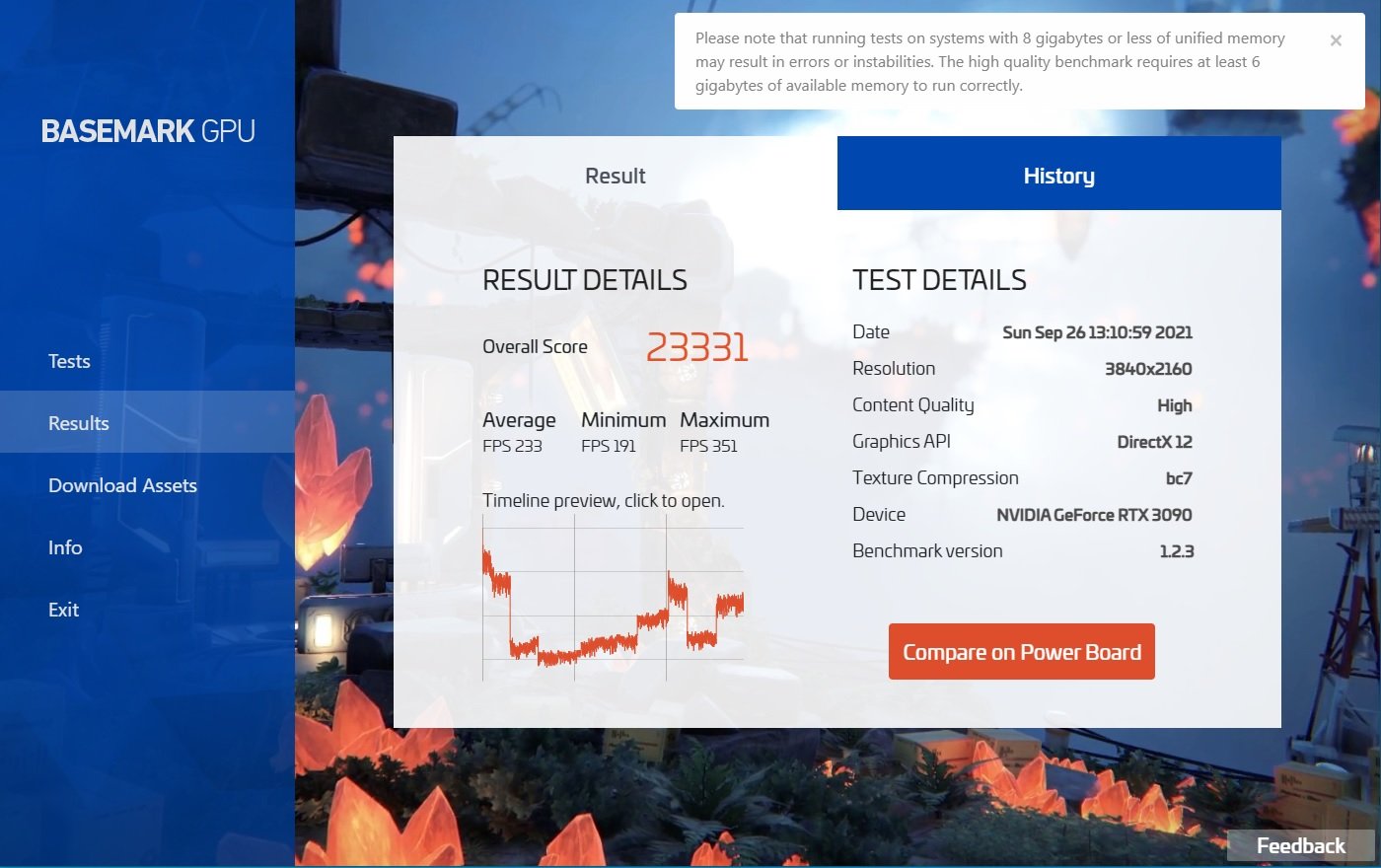Viewport: 1381px width, 868px height.
Task: Click the RESULT DETAILS heading
Action: [585, 279]
